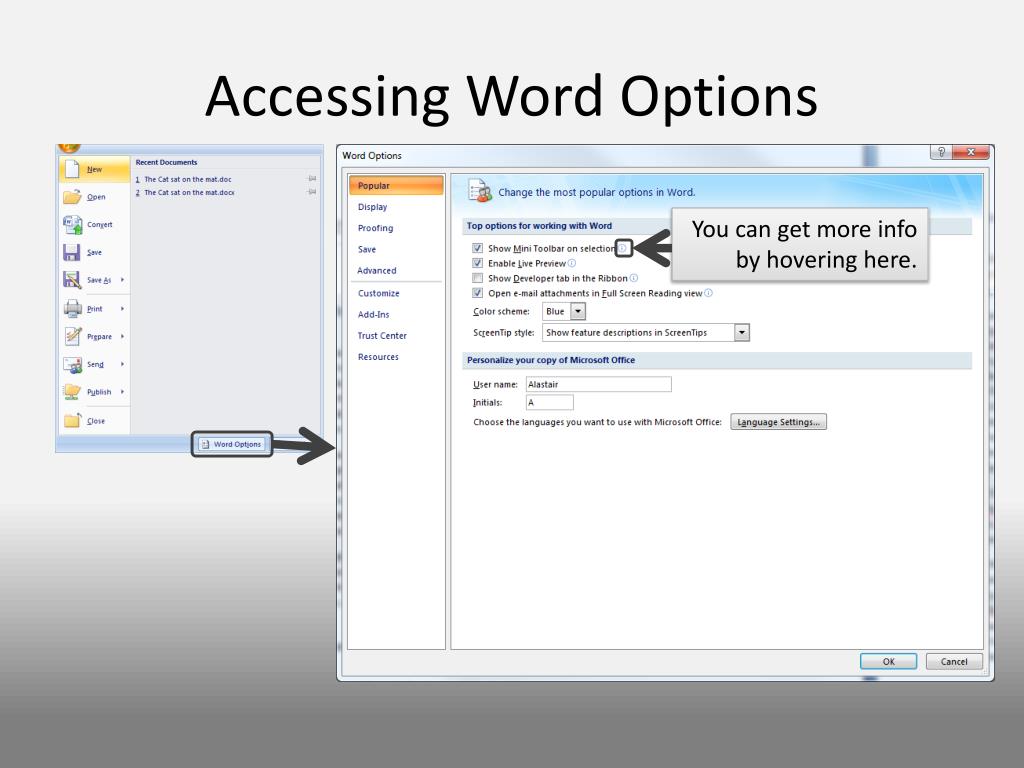Click the Word Options dialog help button
Image resolution: width=1024 pixels, height=768 pixels.
coord(941,152)
